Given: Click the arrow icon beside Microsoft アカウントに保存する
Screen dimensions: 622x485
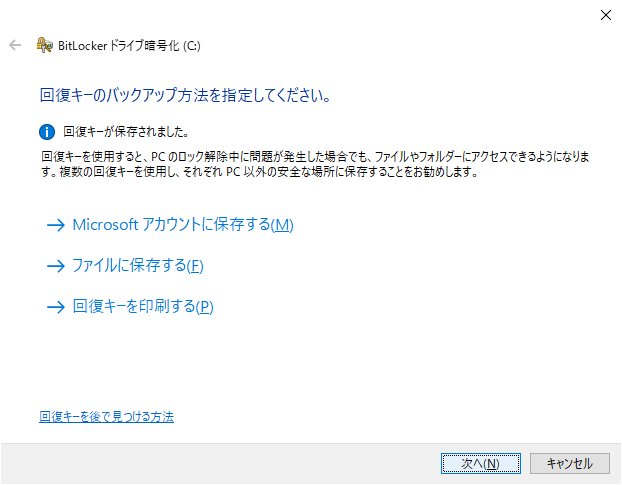Looking at the screenshot, I should point(55,225).
